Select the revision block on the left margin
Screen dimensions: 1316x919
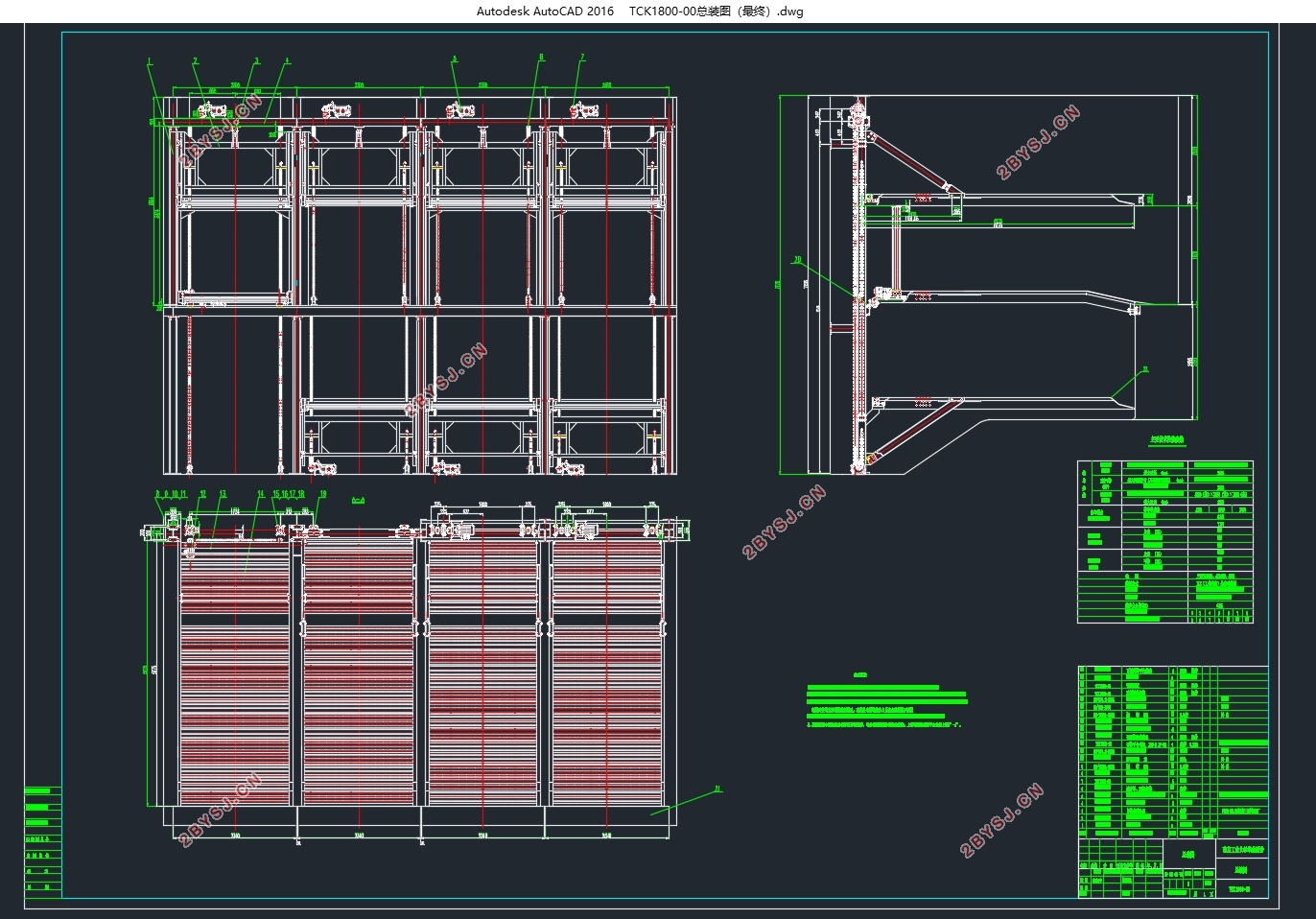click(43, 842)
